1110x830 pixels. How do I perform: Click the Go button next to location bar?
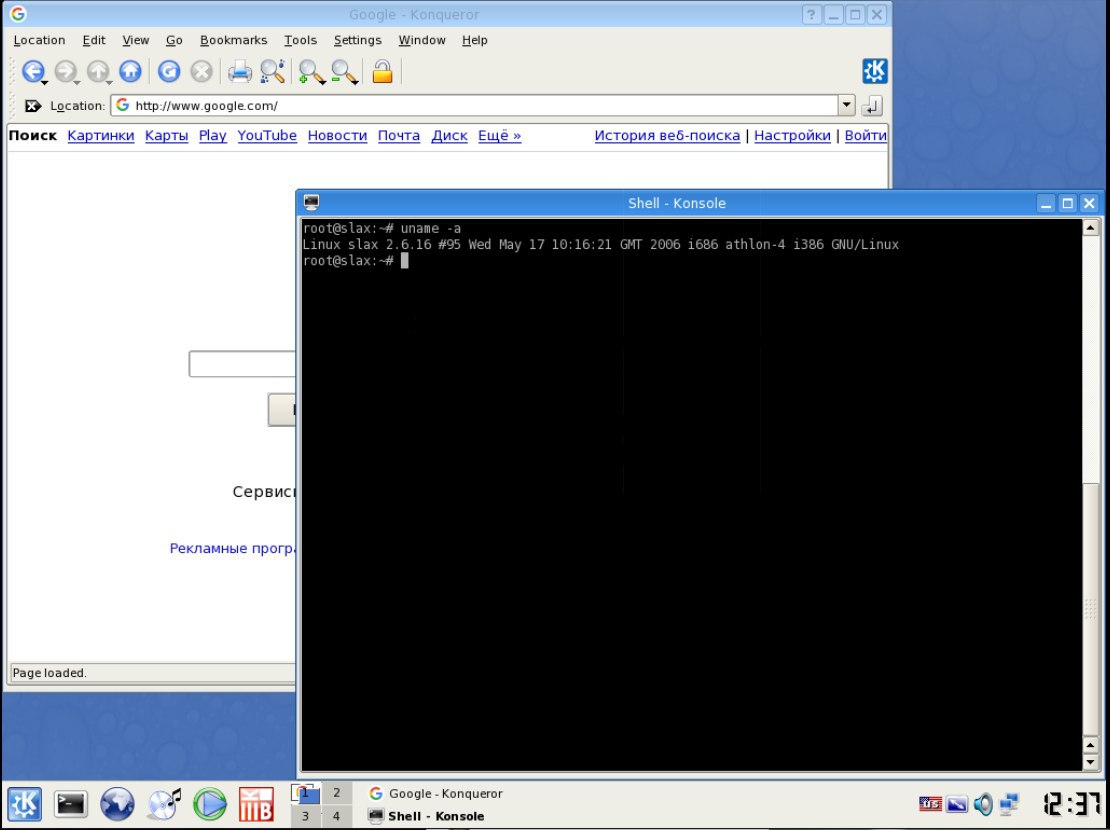click(872, 106)
